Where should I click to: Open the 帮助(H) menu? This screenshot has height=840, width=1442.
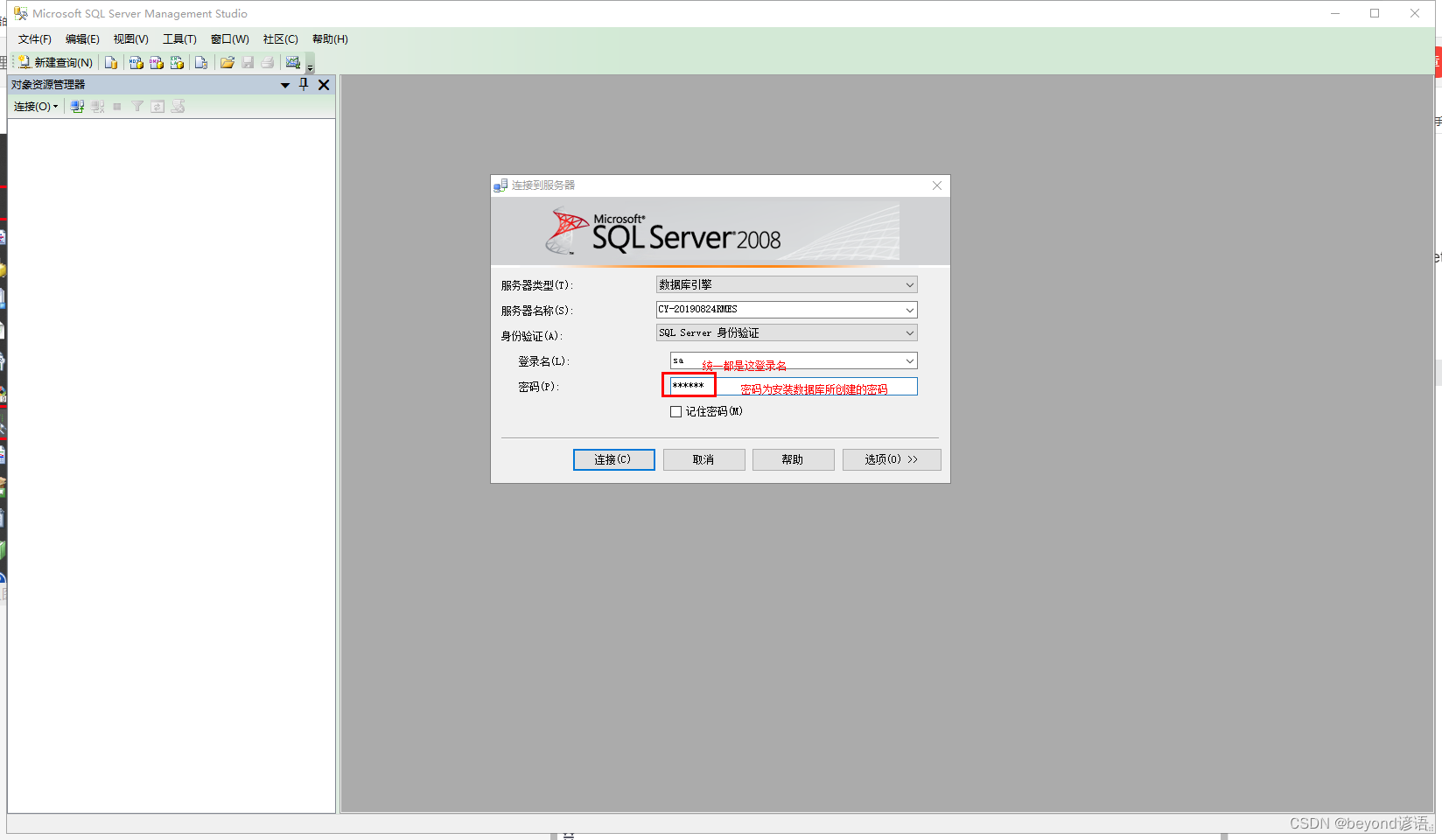pos(330,39)
